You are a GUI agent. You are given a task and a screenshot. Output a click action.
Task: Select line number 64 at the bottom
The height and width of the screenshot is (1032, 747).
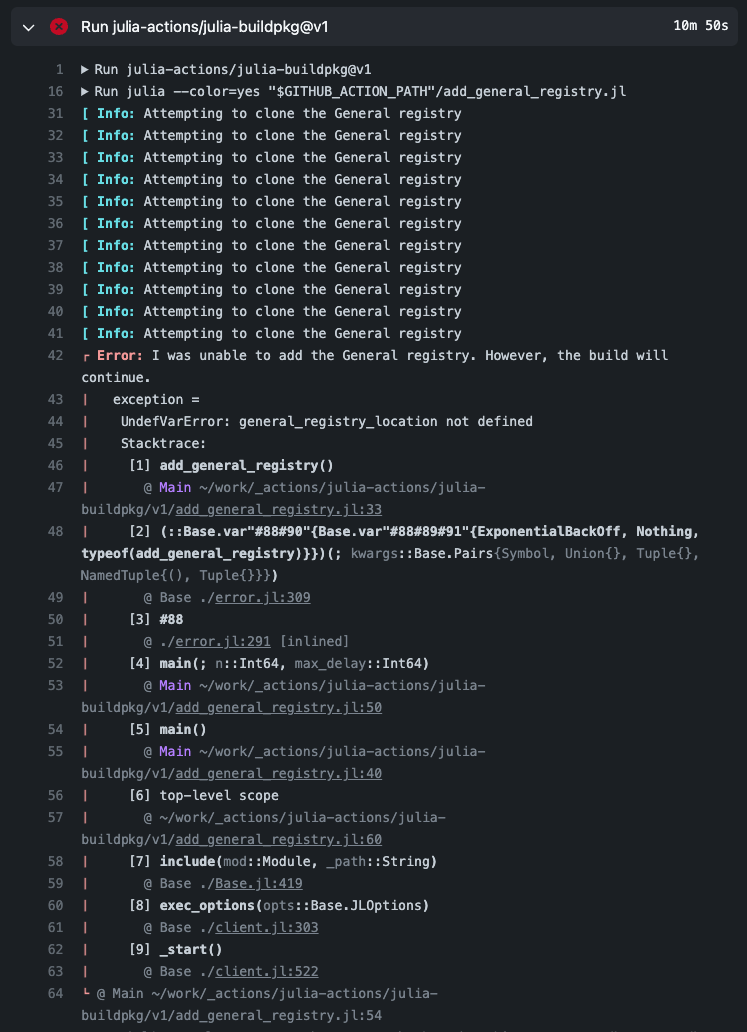point(55,993)
